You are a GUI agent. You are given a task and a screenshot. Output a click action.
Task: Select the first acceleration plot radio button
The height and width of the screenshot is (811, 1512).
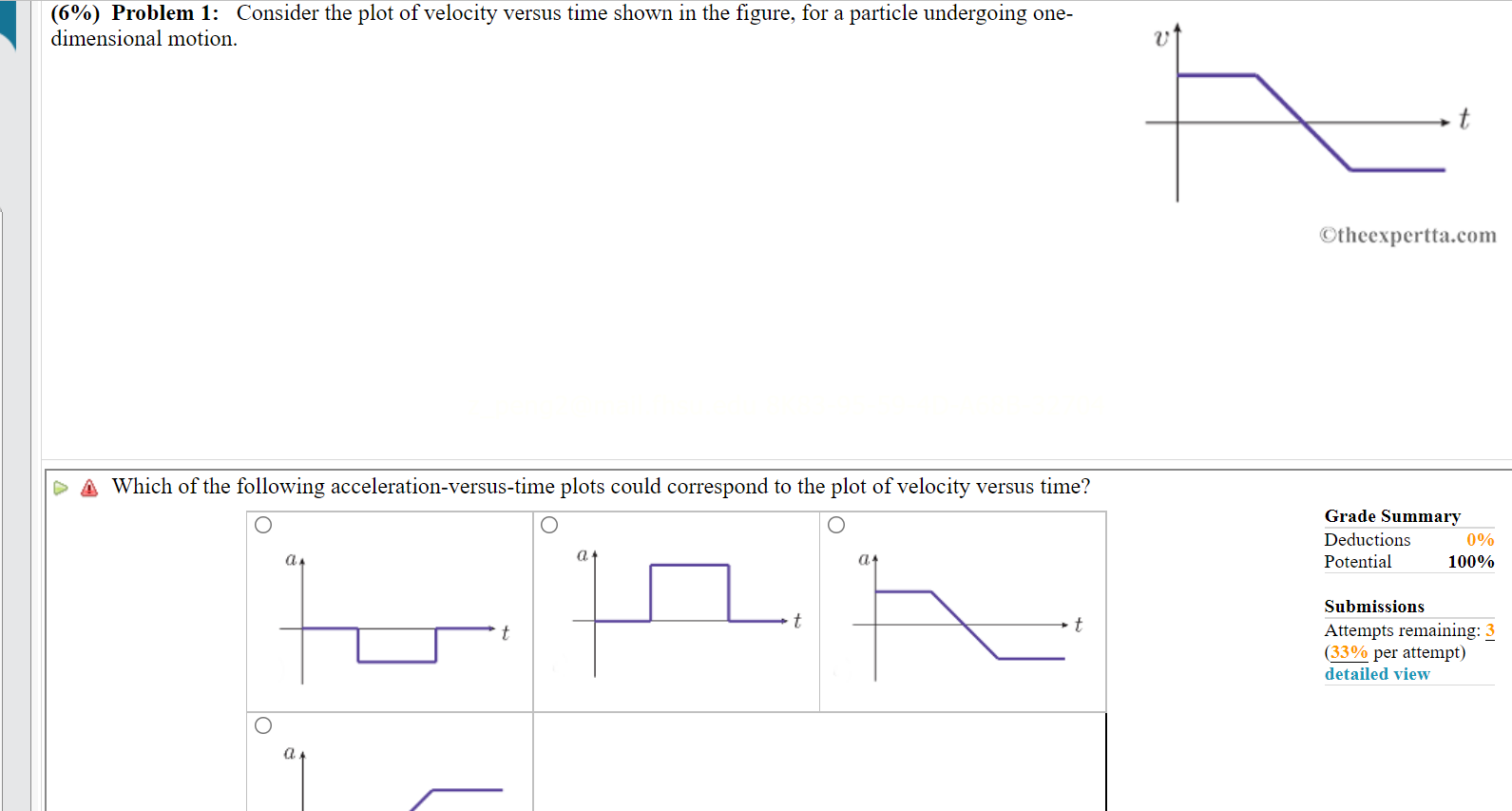(x=263, y=523)
